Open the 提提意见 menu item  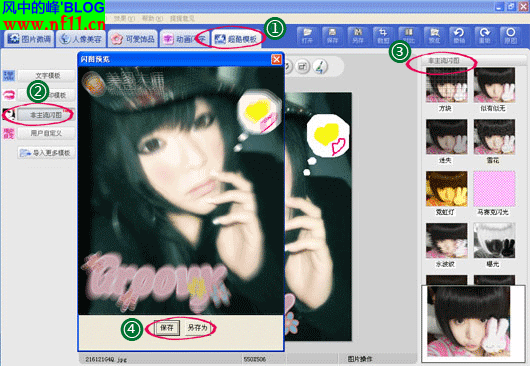(x=182, y=19)
